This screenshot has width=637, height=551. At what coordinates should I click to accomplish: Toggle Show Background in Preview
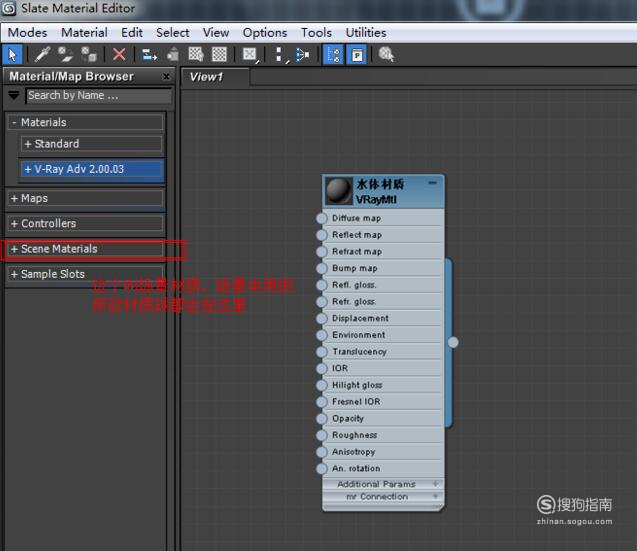click(x=219, y=54)
